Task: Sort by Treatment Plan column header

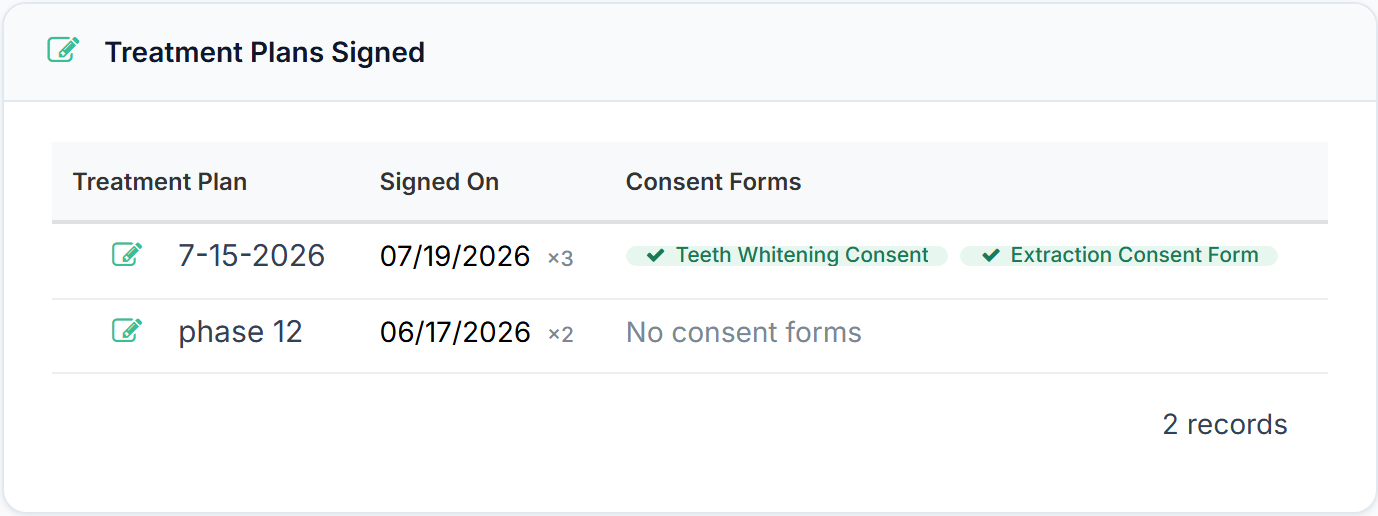Action: [160, 182]
